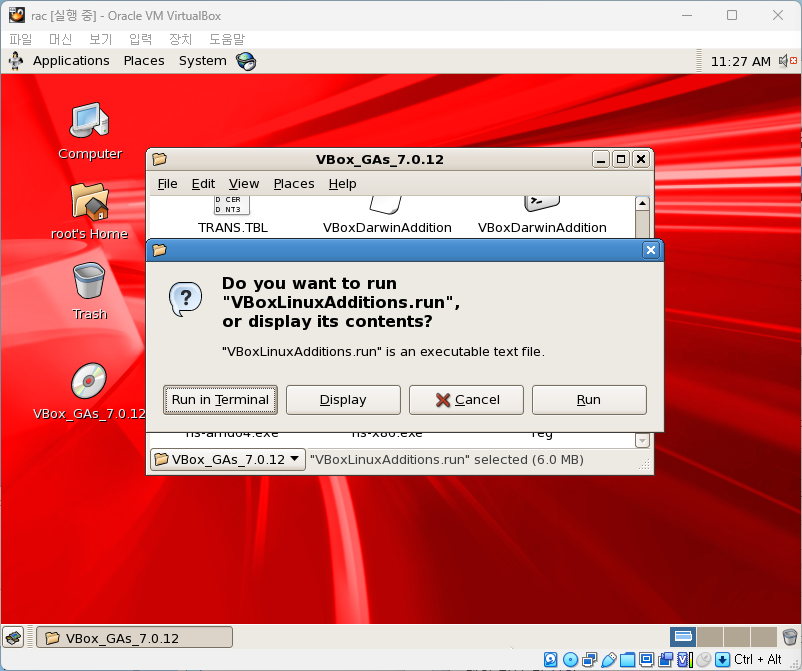The width and height of the screenshot is (802, 671).
Task: Click the GNOME foot logo icon
Action: pos(16,61)
